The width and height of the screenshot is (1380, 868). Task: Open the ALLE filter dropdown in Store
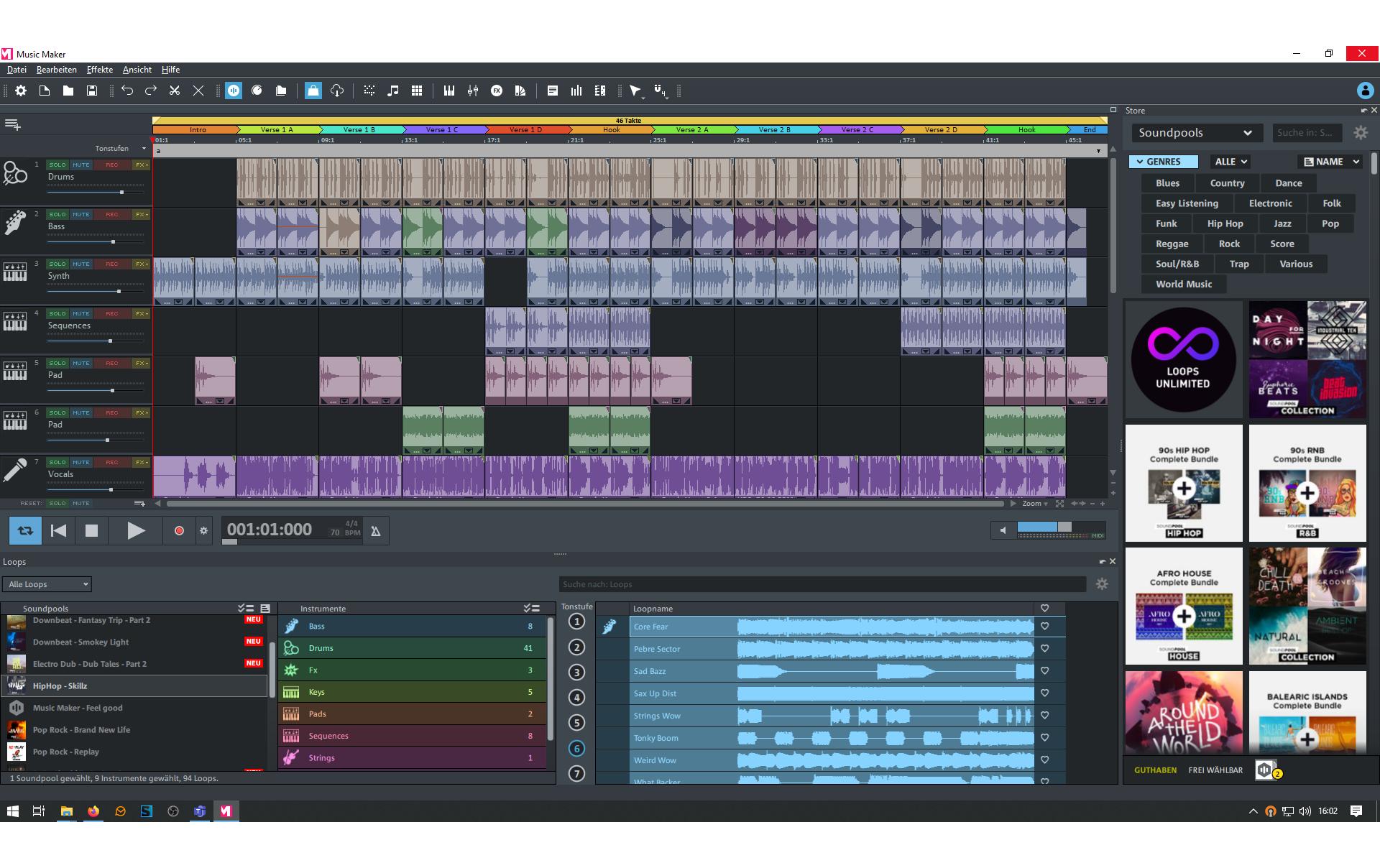coord(1230,162)
